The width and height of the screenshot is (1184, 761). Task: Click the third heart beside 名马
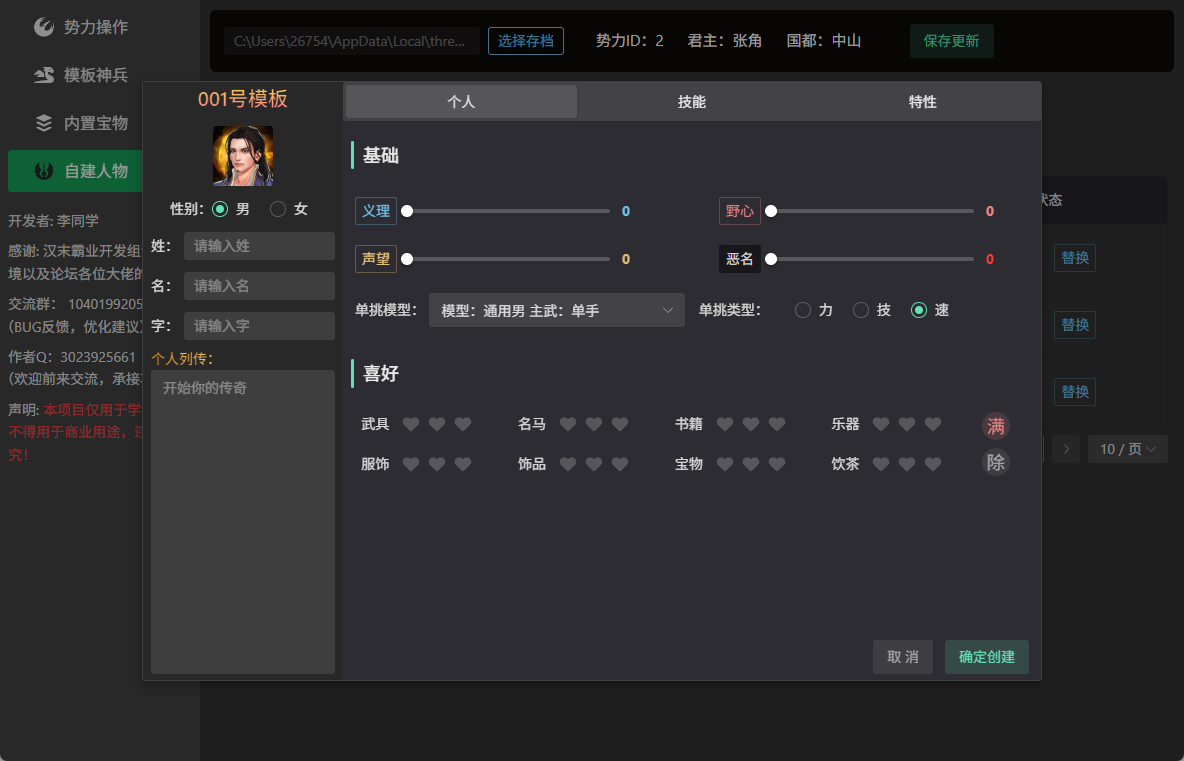(x=620, y=424)
